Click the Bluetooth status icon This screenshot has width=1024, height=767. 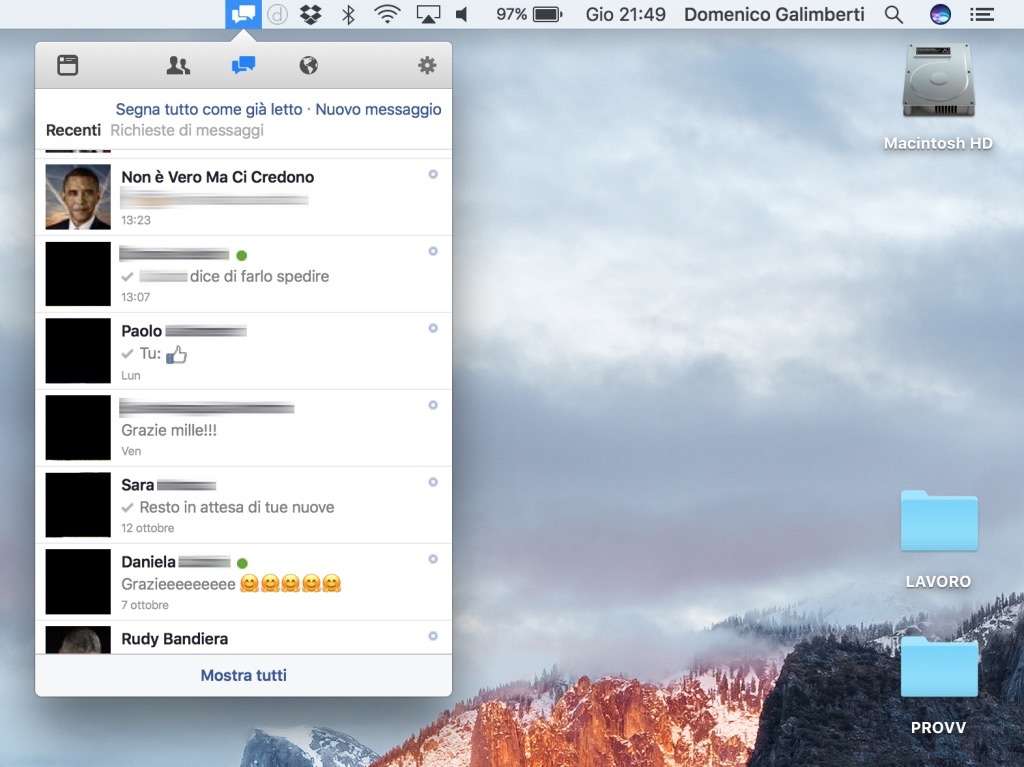point(348,14)
